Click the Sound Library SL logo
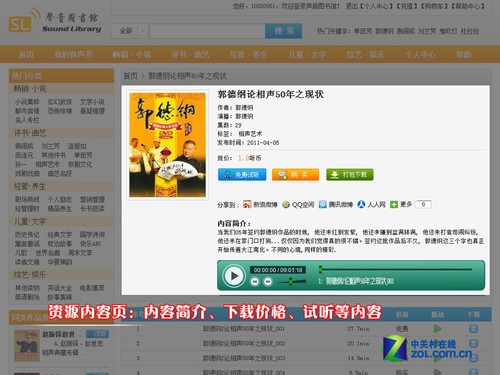 point(55,21)
